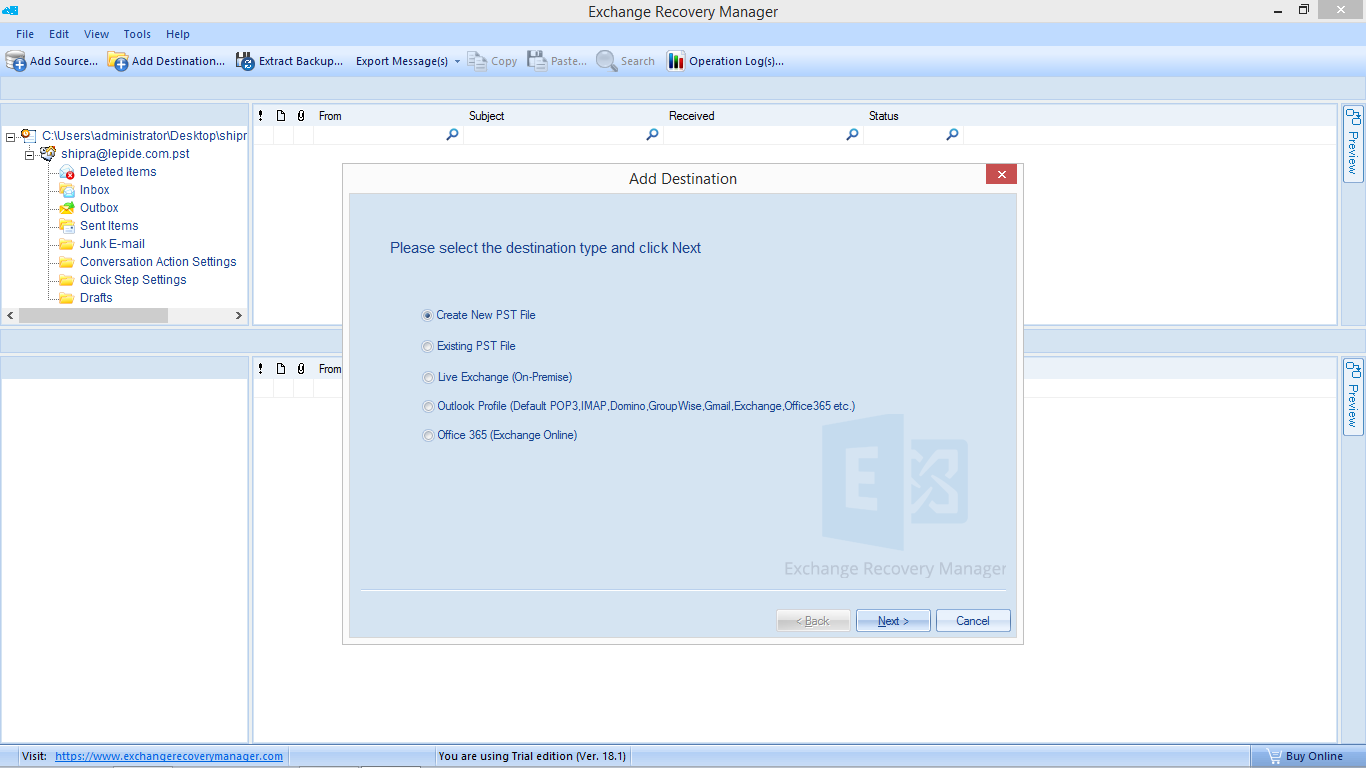The height and width of the screenshot is (768, 1366).
Task: Select the Inbox folder label
Action: pos(95,190)
